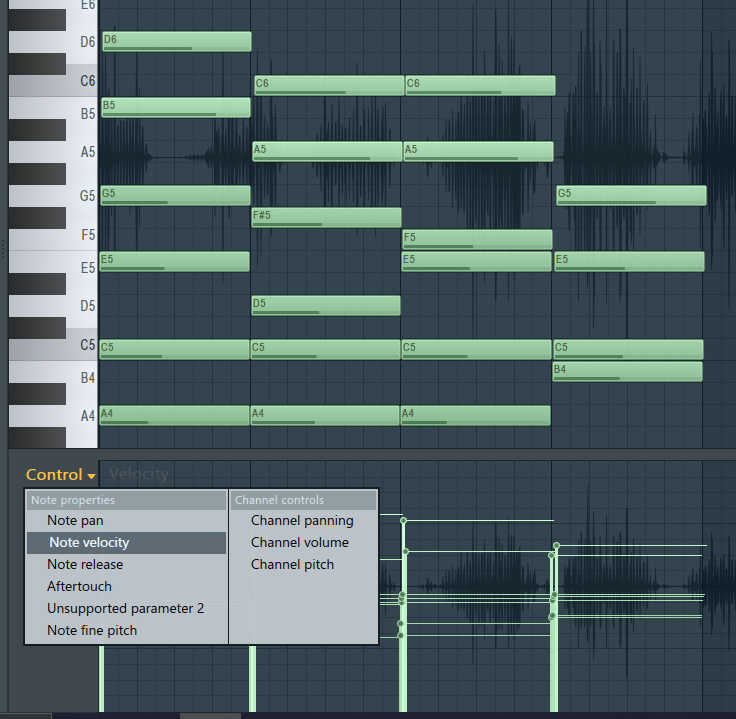
Task: Click the black key between D6 and C6
Action: [37, 64]
